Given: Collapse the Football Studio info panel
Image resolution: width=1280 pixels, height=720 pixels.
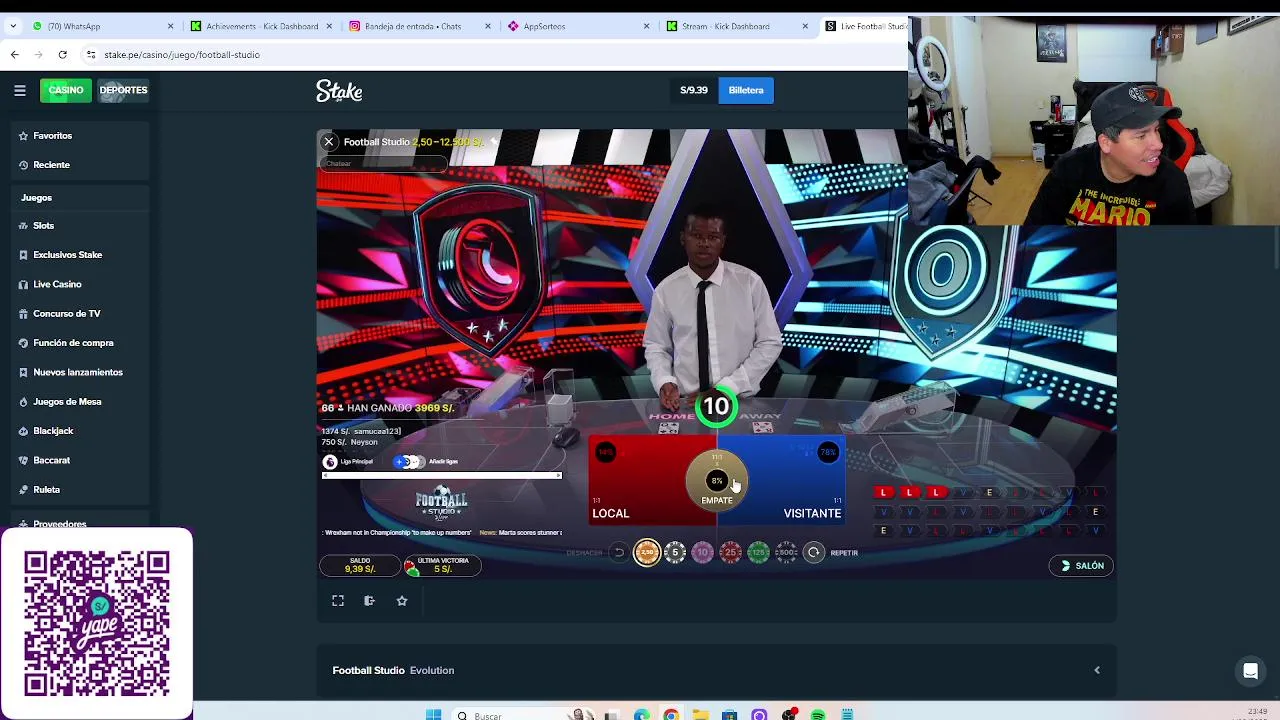Looking at the screenshot, I should (x=1097, y=670).
